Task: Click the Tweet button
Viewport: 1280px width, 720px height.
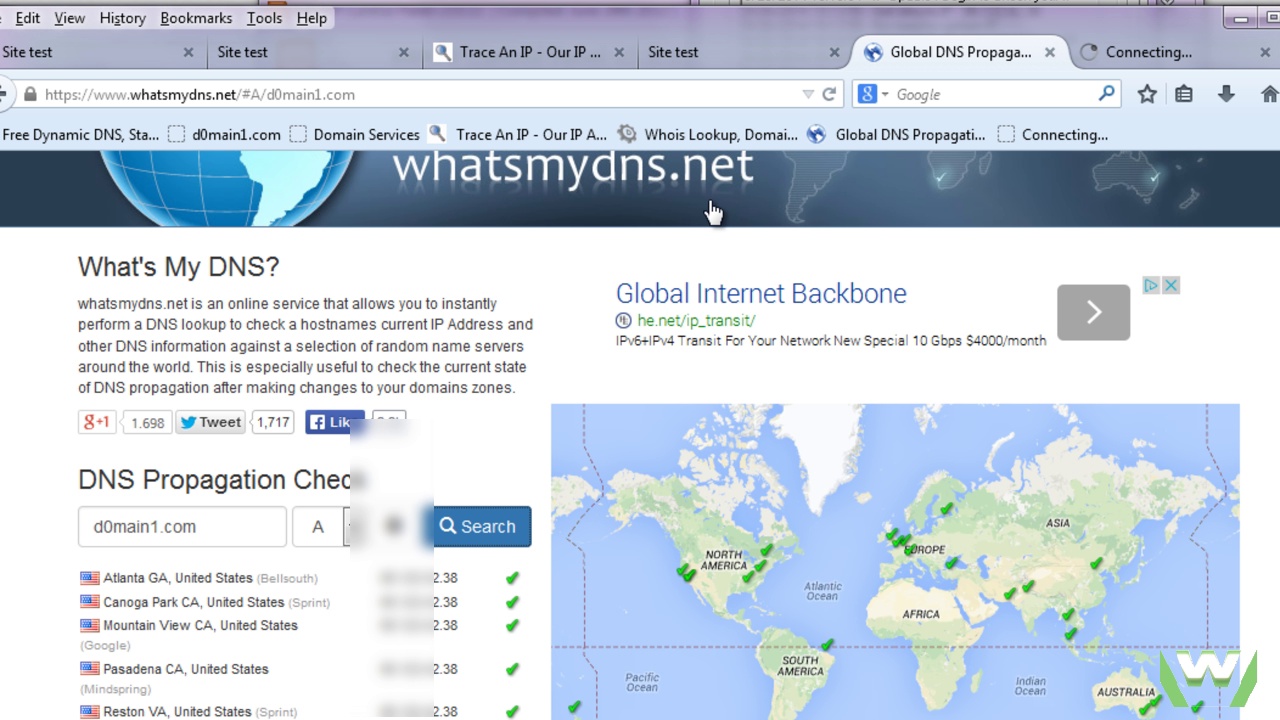Action: point(211,422)
